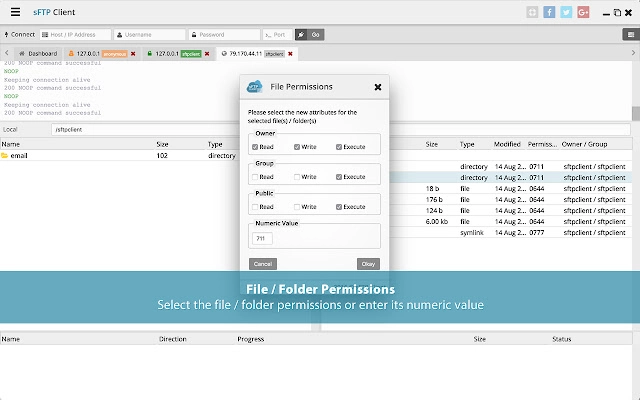Click the remote Type column header

coord(467,144)
